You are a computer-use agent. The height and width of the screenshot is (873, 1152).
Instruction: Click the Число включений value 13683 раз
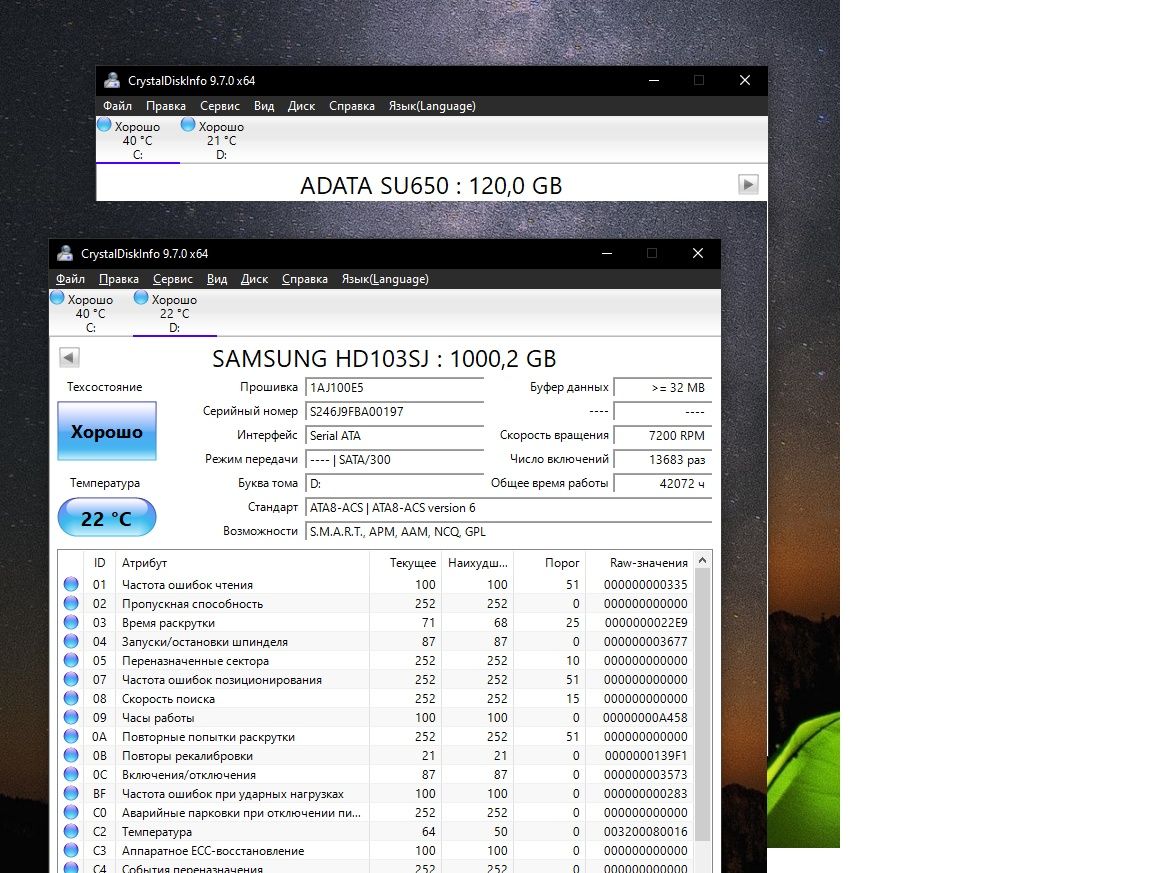[x=663, y=459]
